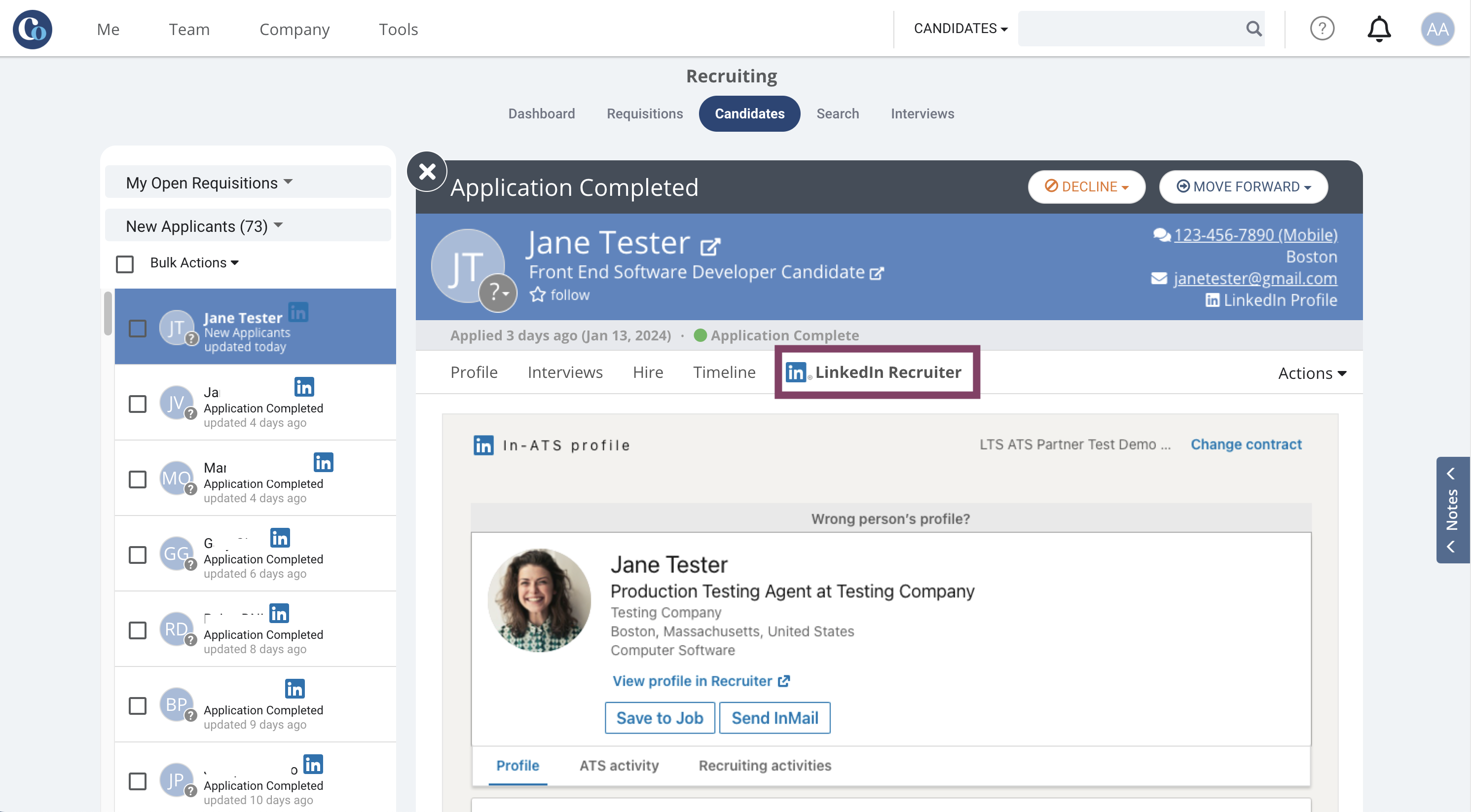Click the follow star icon
The height and width of the screenshot is (812, 1471).
click(537, 295)
